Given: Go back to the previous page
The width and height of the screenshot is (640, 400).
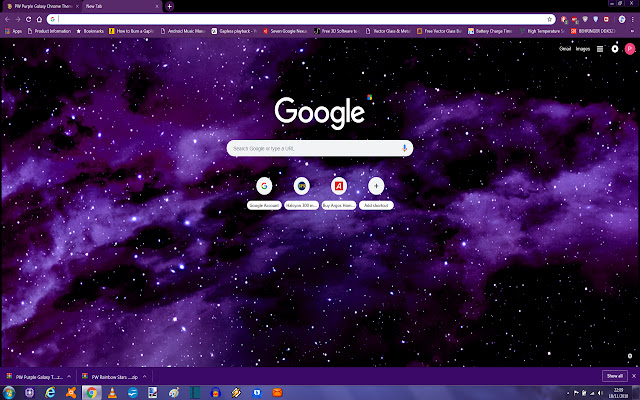Looking at the screenshot, I should tap(7, 19).
